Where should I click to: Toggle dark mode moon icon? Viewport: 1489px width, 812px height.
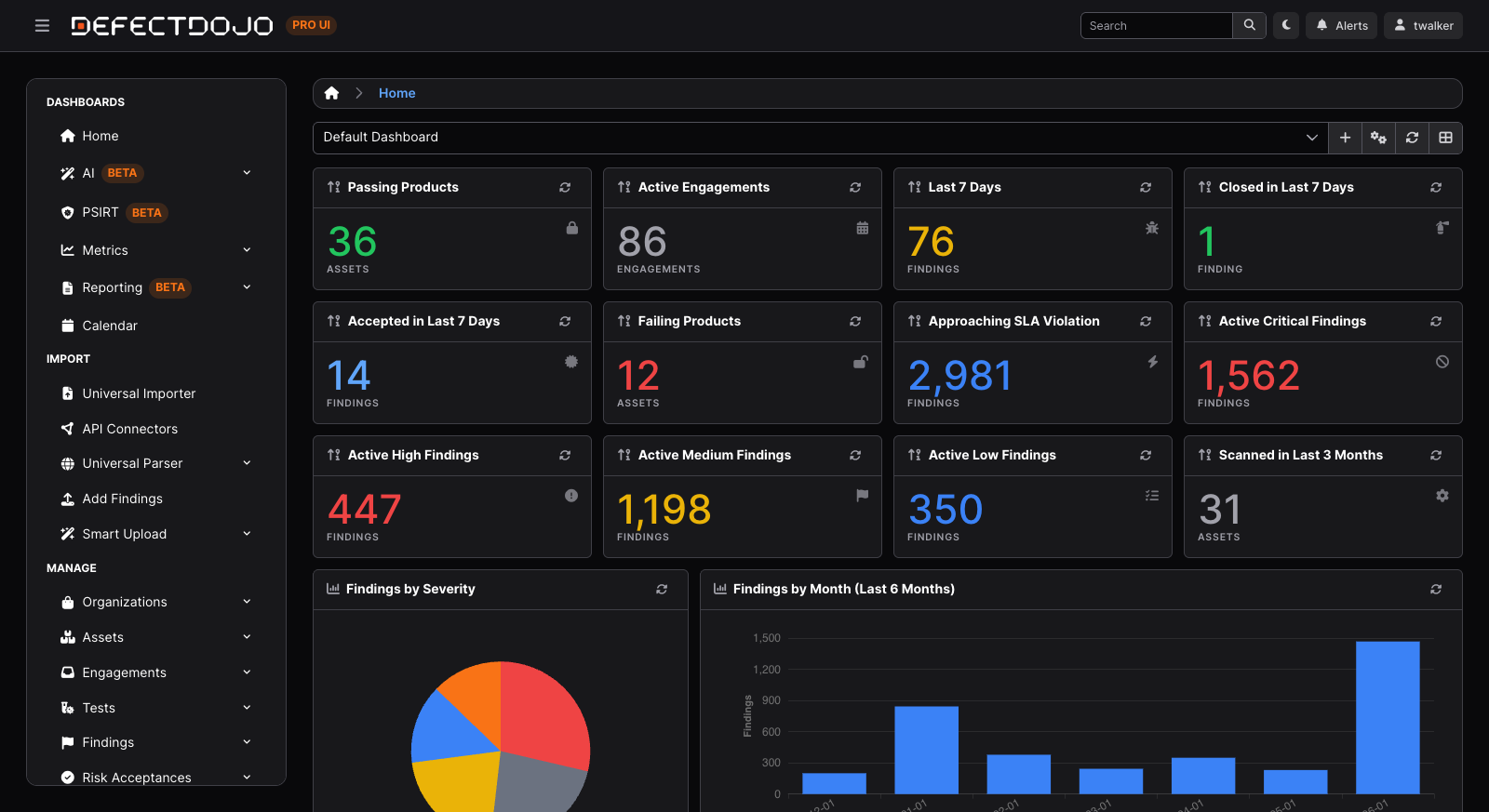click(x=1286, y=25)
